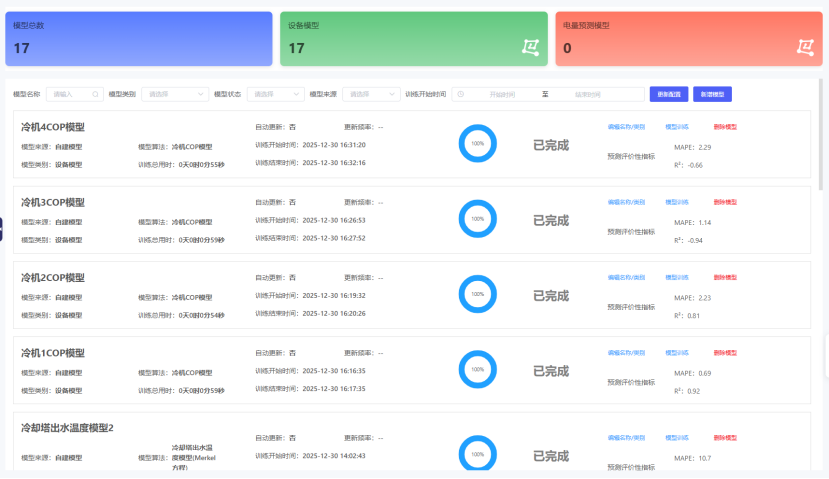
Task: Click the 冷机4COP模型 title
Action: [53, 127]
